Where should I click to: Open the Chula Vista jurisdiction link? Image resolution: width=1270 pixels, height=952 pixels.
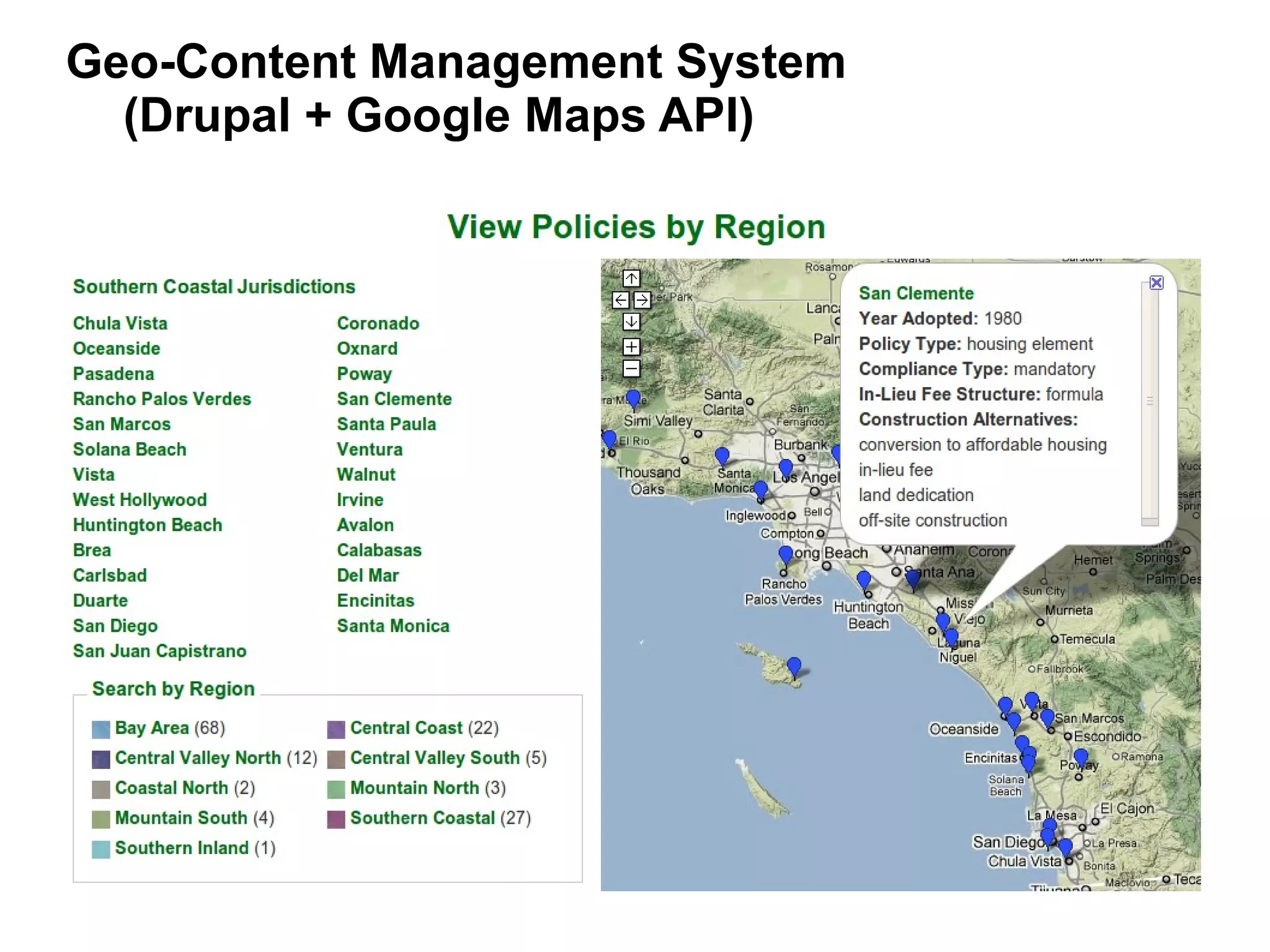click(x=120, y=323)
